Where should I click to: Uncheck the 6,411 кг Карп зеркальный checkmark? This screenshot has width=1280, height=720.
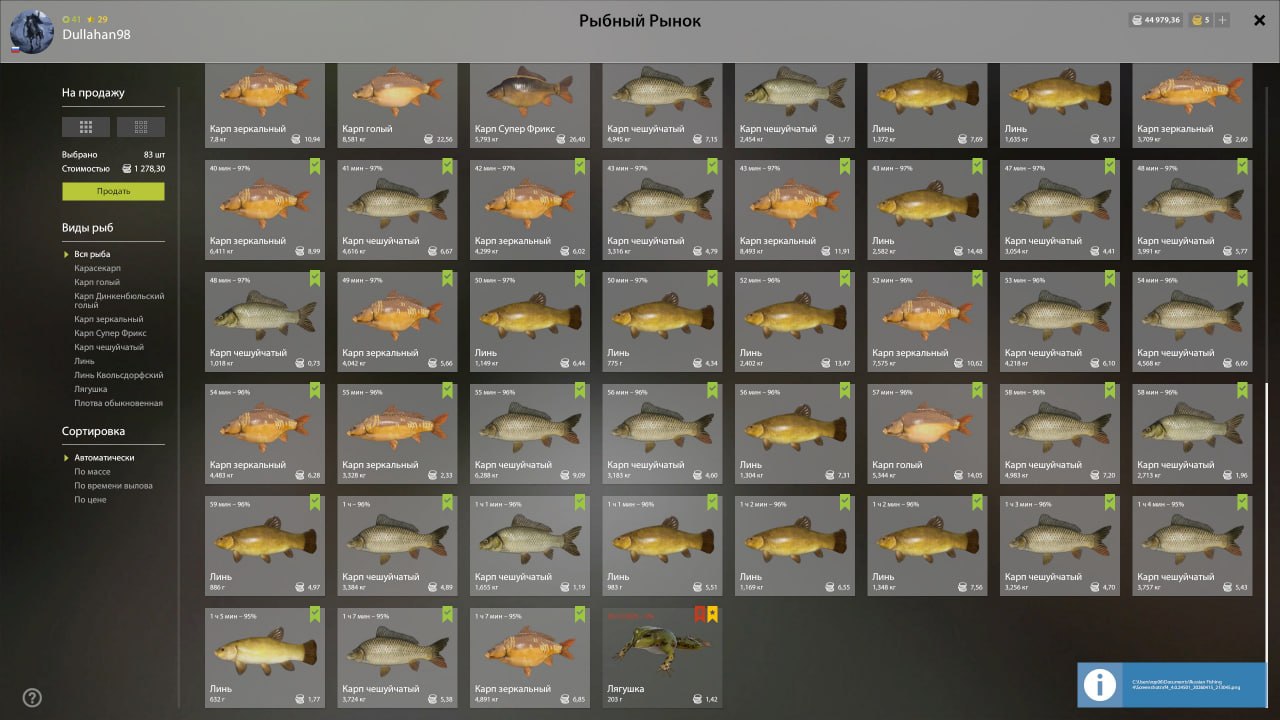tap(316, 167)
